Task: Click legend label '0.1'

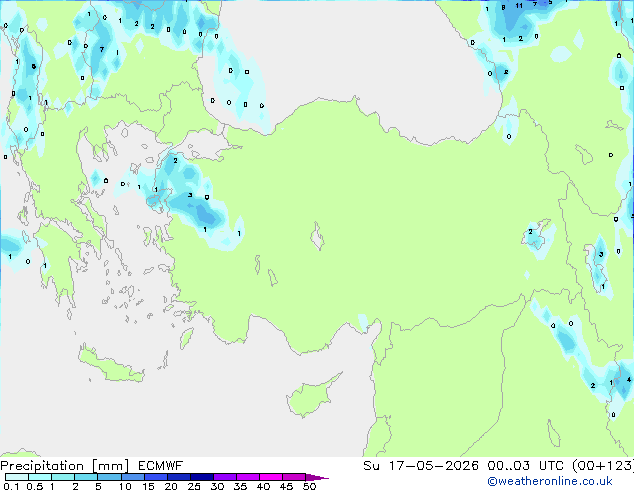Action: click(x=11, y=486)
